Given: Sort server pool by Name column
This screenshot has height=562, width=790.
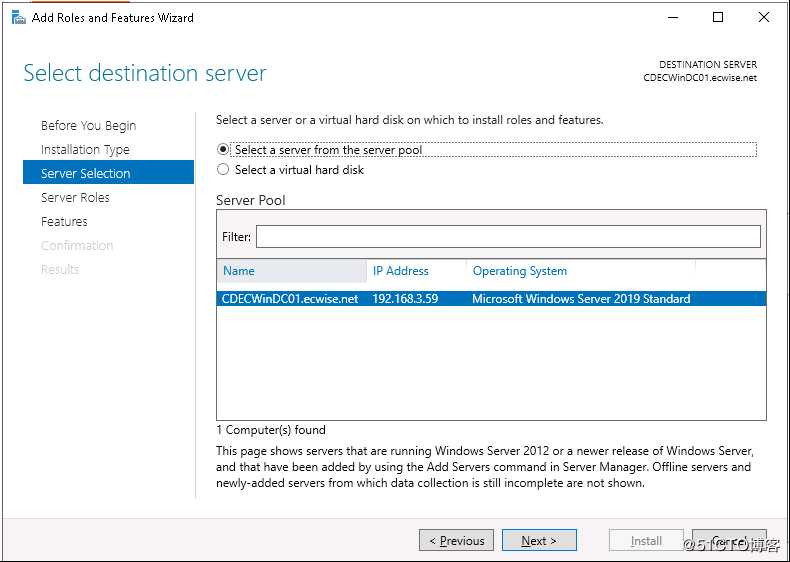Looking at the screenshot, I should click(292, 271).
